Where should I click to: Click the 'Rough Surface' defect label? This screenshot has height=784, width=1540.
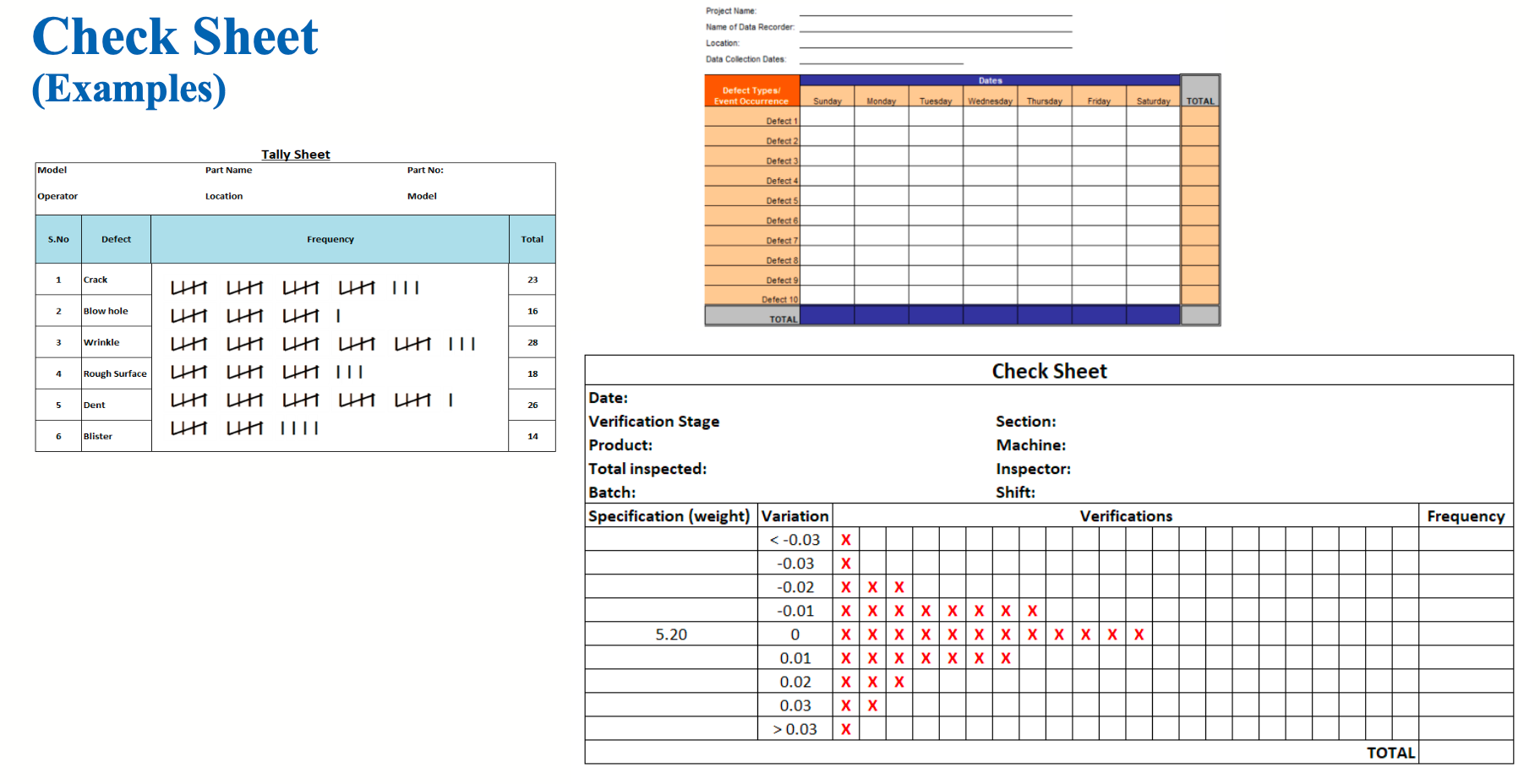coord(115,373)
